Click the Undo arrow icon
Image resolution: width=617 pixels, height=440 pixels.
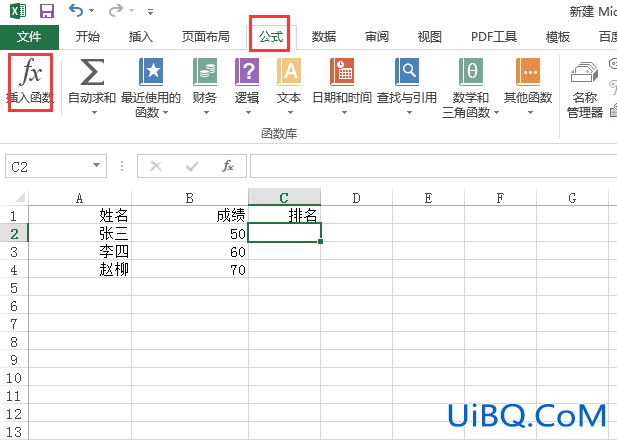[76, 11]
